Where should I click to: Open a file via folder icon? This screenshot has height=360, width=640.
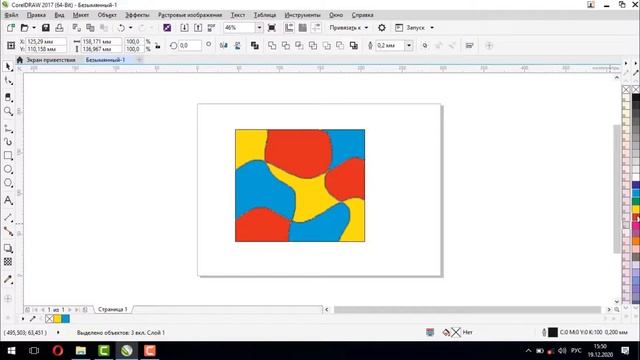24,28
